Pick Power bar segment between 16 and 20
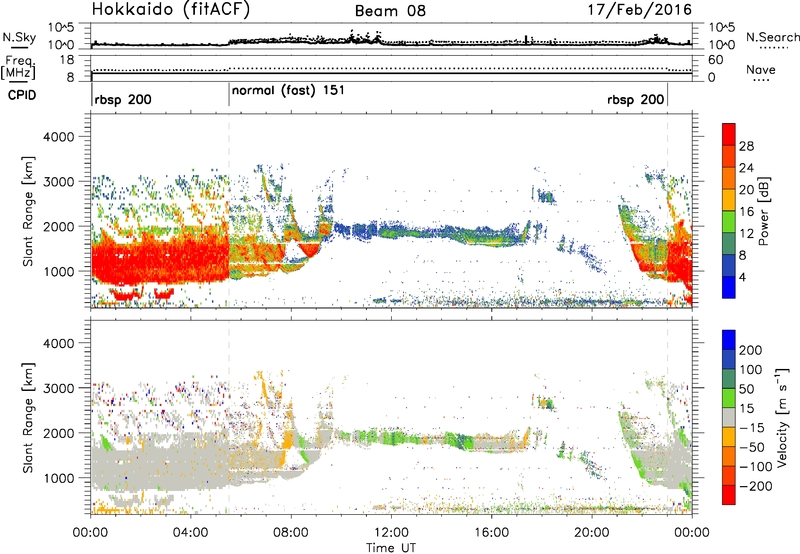 point(729,200)
